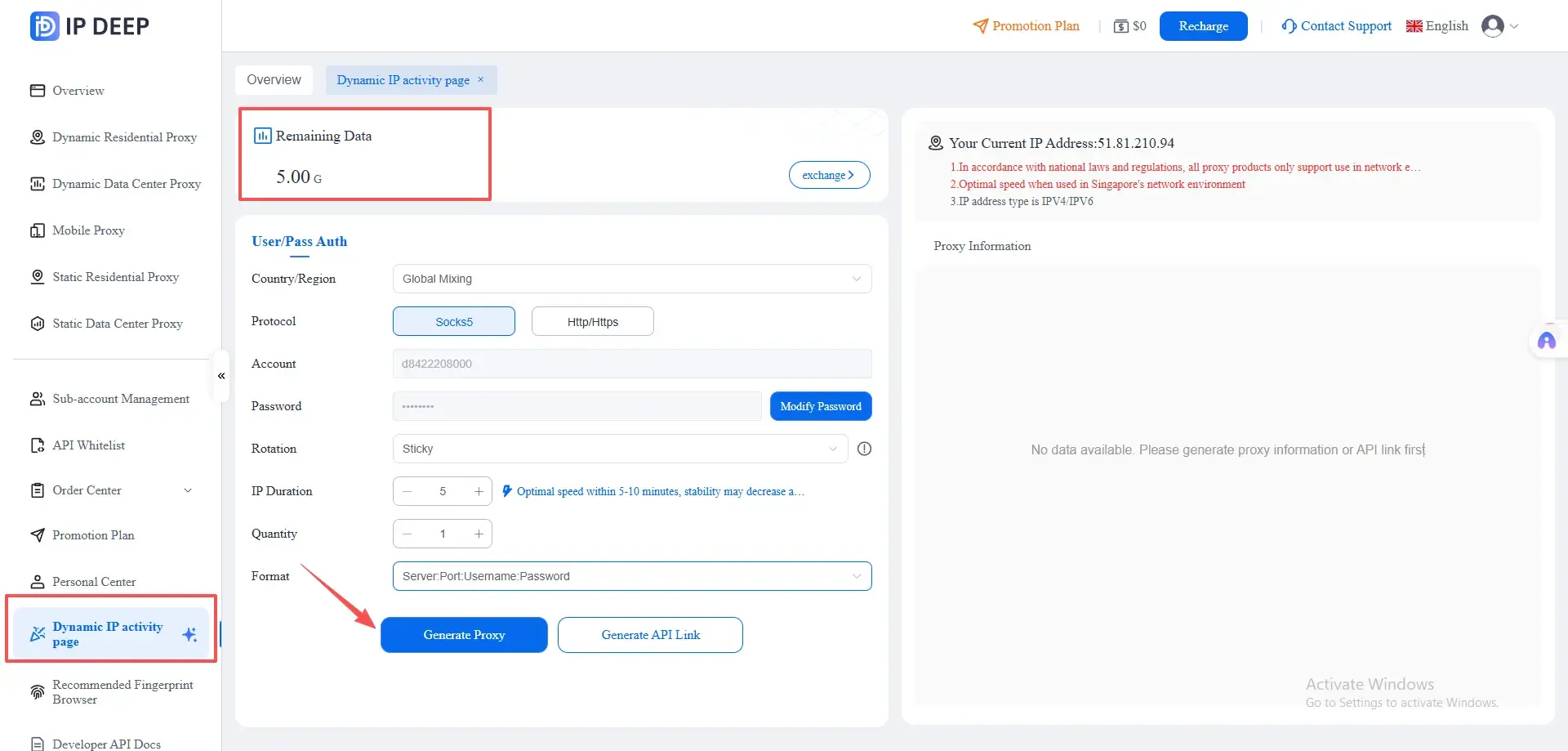Screen dimensions: 1568x751
Task: Open the user avatar icon
Action: click(1493, 26)
